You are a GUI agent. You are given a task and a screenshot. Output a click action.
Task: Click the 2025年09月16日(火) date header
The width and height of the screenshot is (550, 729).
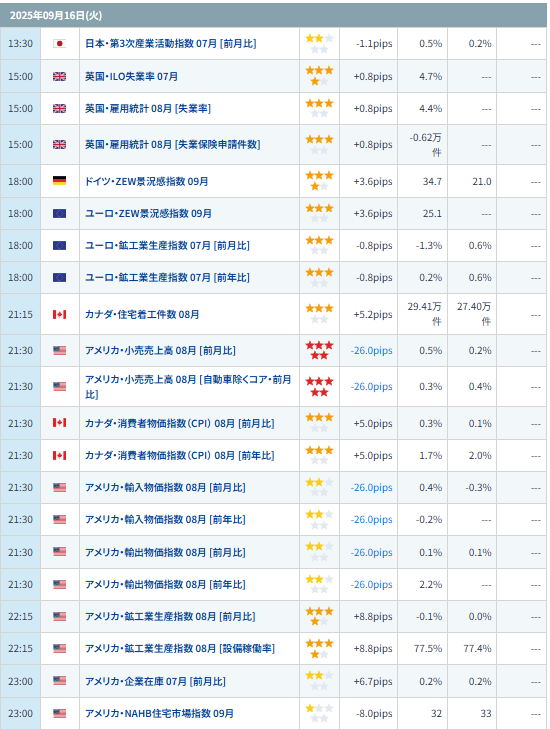tap(56, 15)
